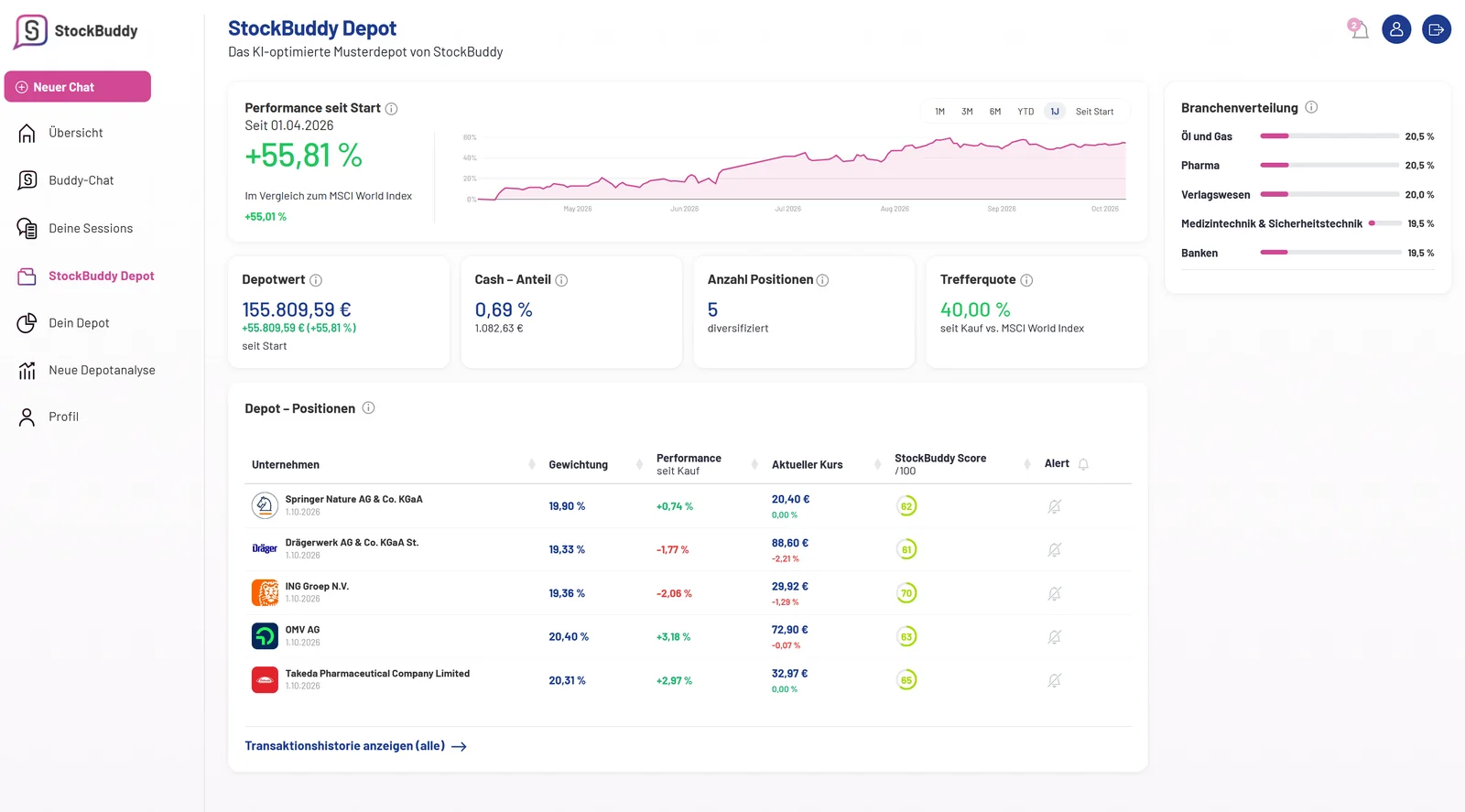The image size is (1465, 812).
Task: Show info icon next to Branchenverteilung
Action: coord(1311,107)
